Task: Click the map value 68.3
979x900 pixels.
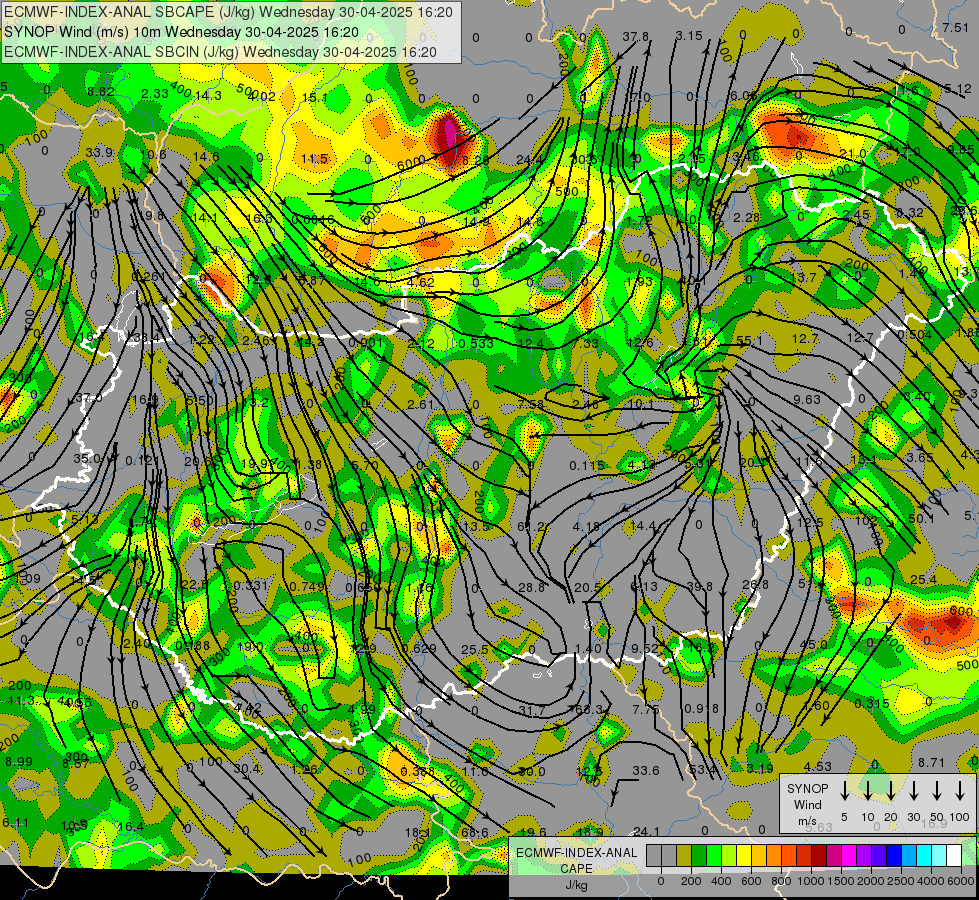Action: 589,710
